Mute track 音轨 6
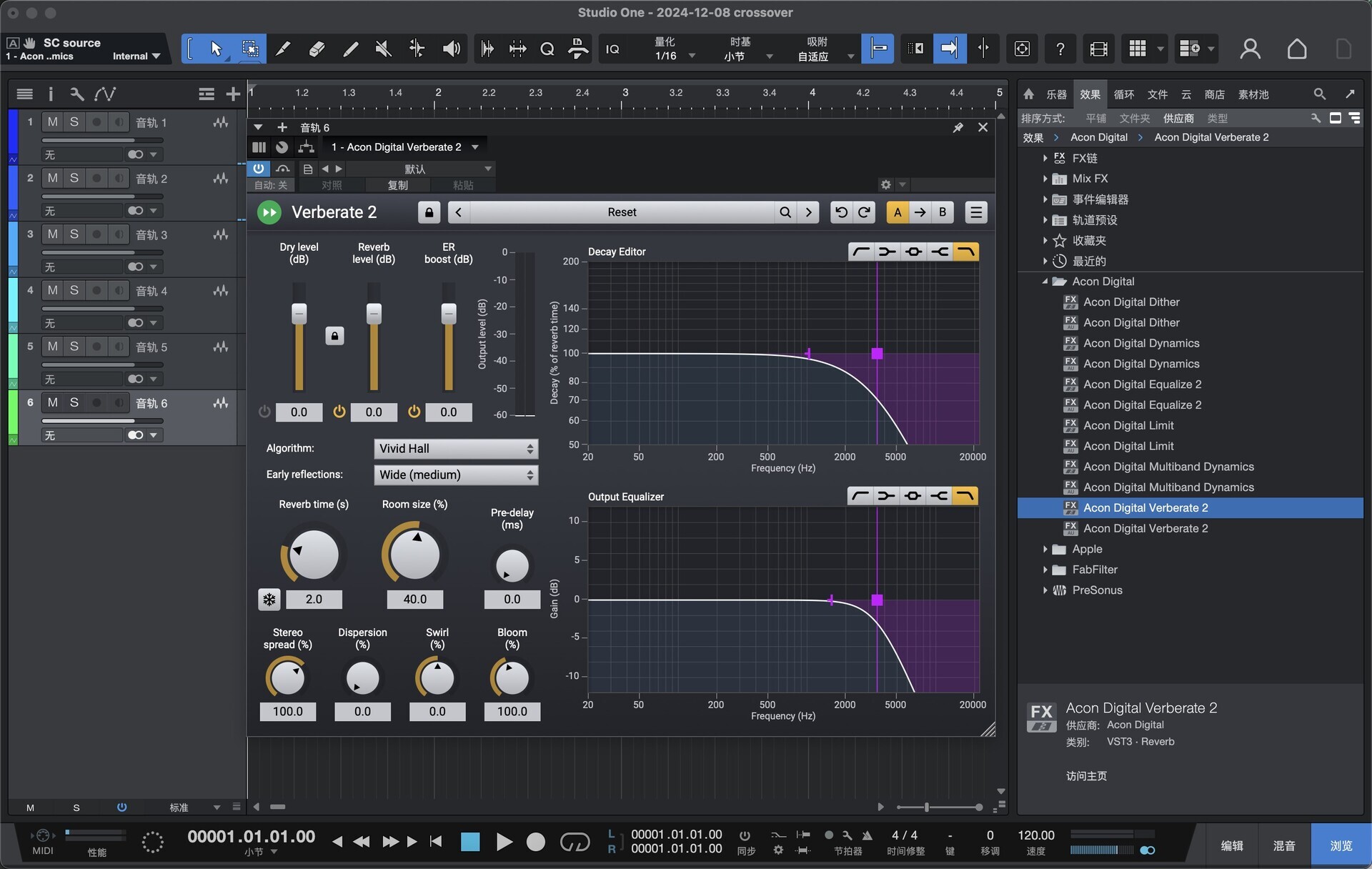The width and height of the screenshot is (1372, 869). click(x=52, y=402)
